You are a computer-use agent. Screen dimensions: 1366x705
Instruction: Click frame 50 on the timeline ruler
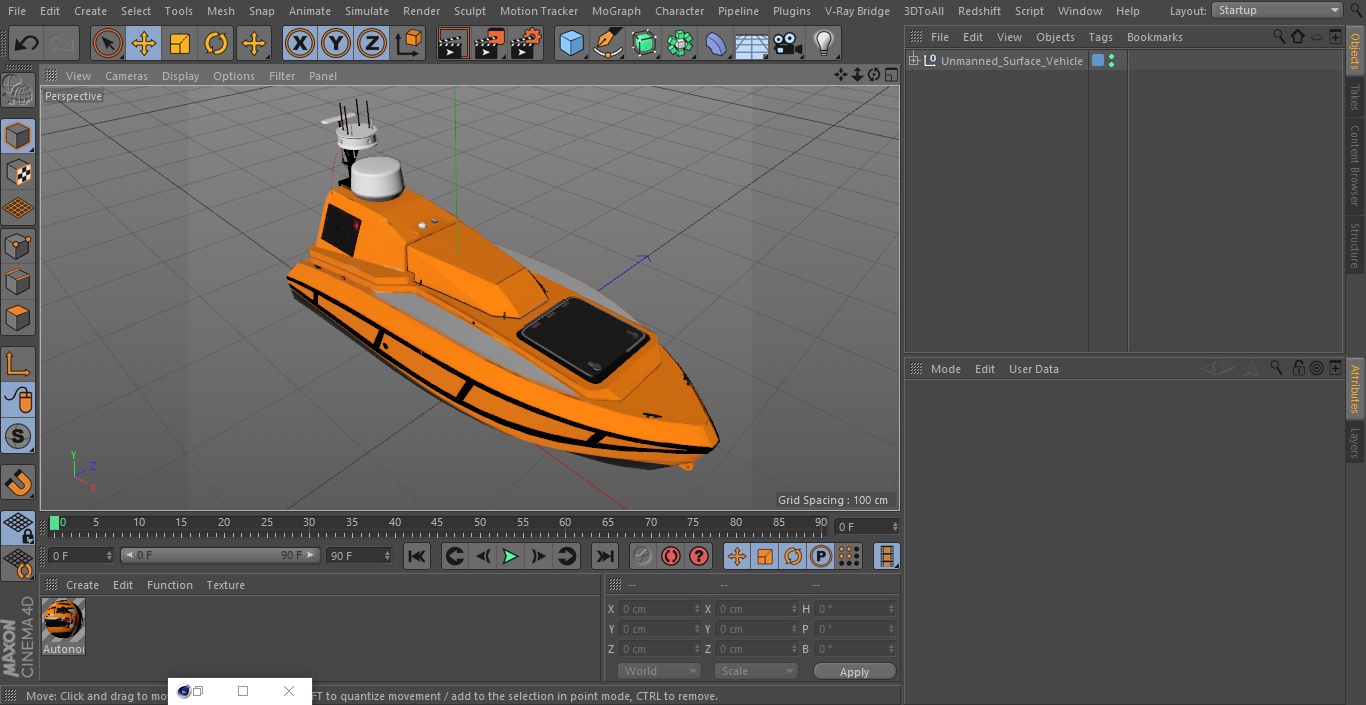480,522
